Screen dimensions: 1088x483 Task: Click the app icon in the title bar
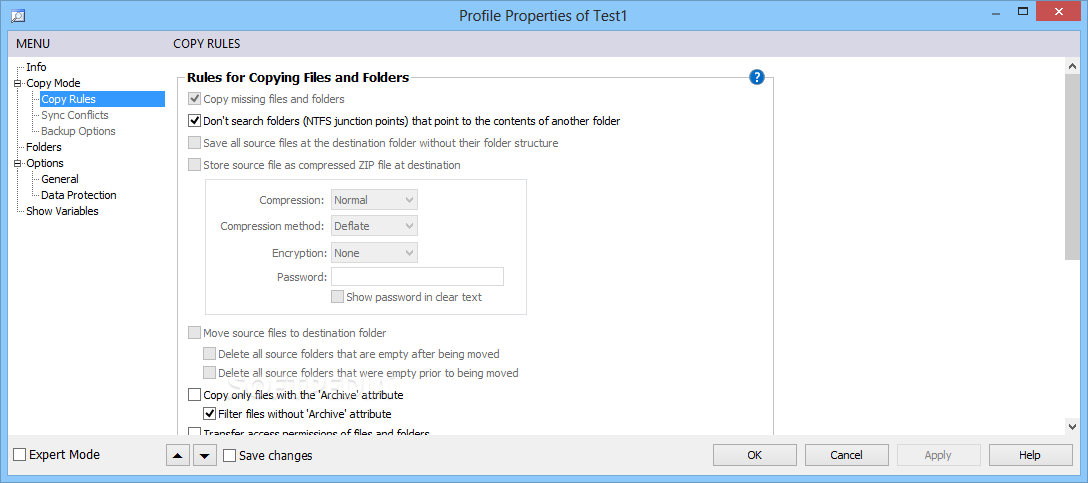18,15
